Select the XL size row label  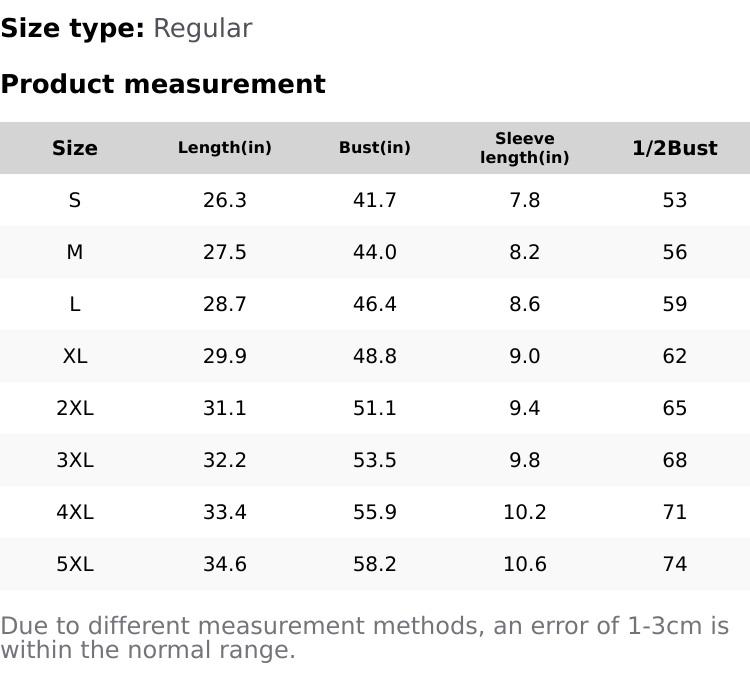(75, 356)
